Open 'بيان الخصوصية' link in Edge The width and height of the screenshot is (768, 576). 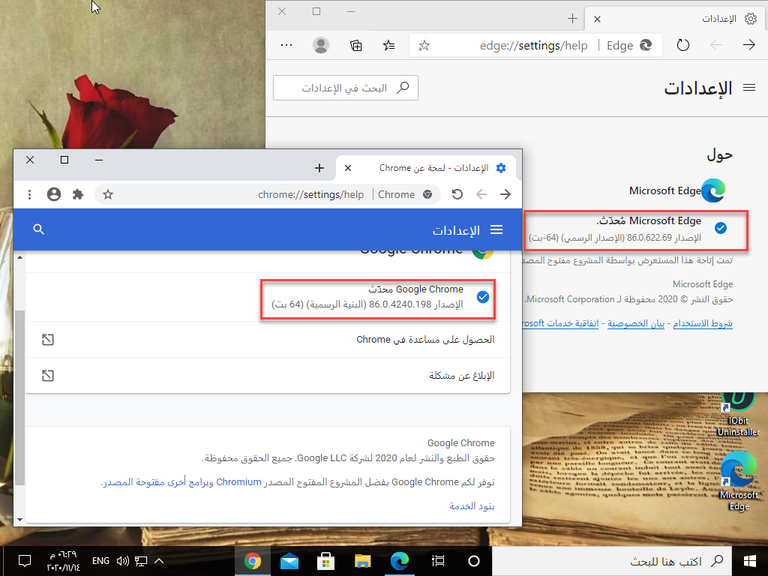[x=636, y=324]
